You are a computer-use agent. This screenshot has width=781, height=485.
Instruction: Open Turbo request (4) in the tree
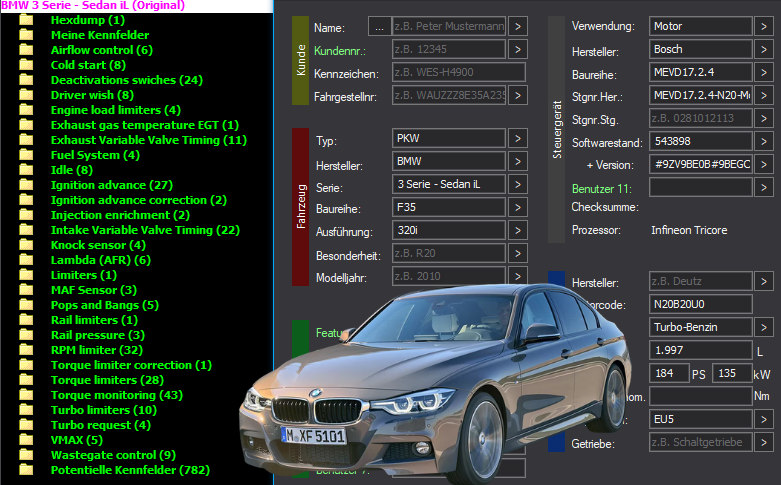(101, 425)
